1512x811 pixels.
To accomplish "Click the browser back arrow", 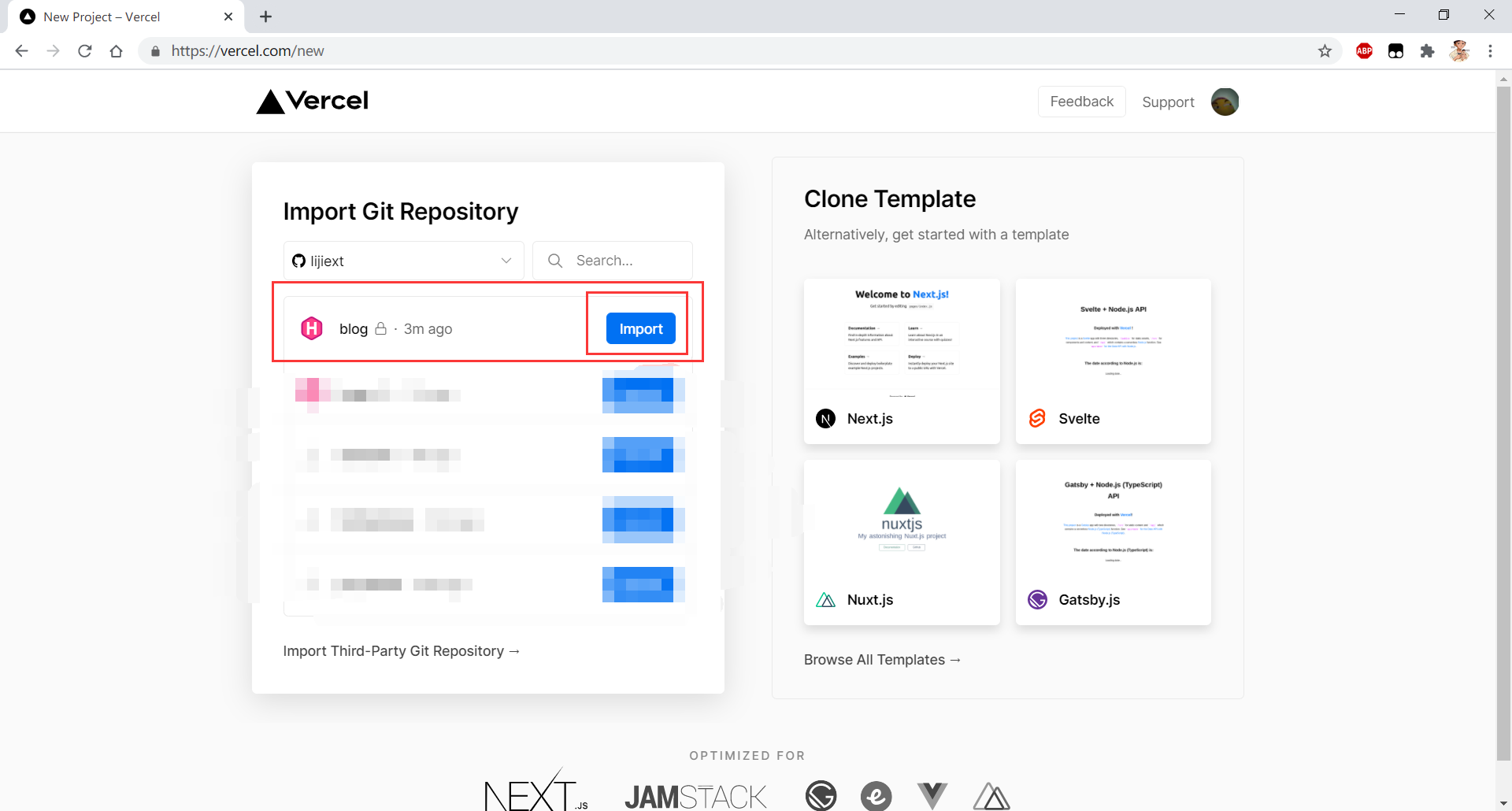I will tap(21, 51).
